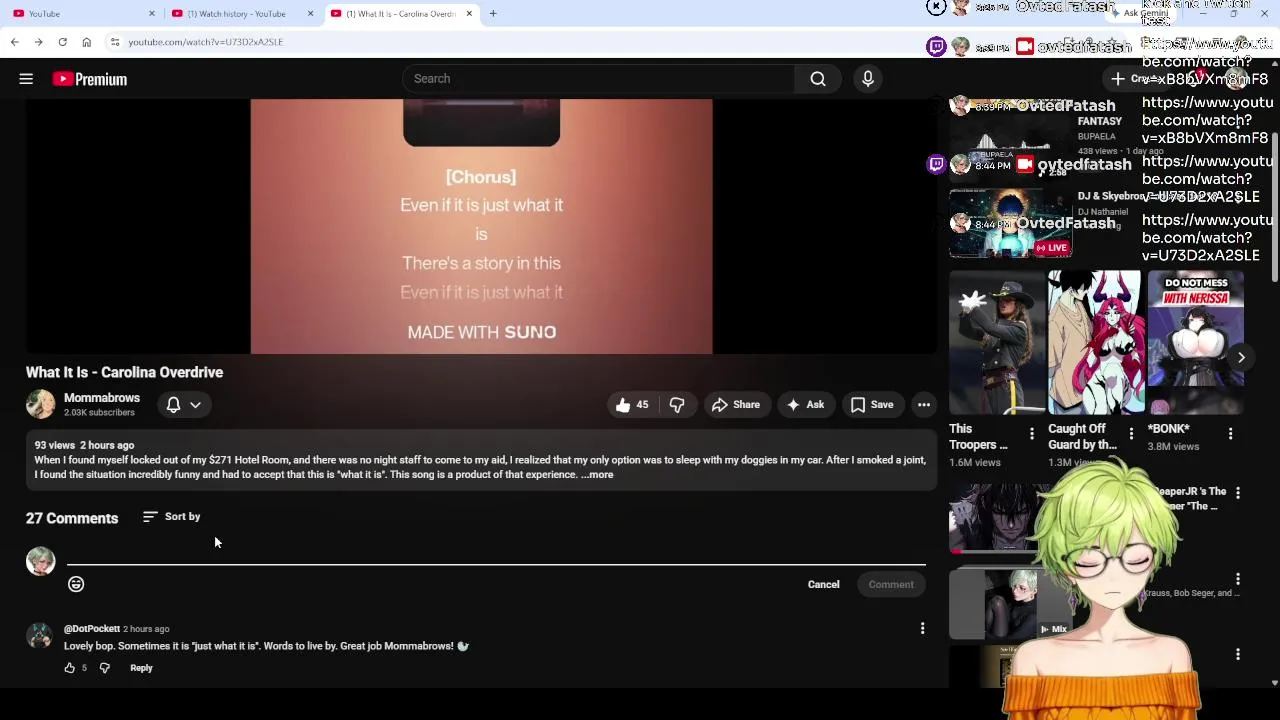Close the Watch history tab

click(x=310, y=14)
